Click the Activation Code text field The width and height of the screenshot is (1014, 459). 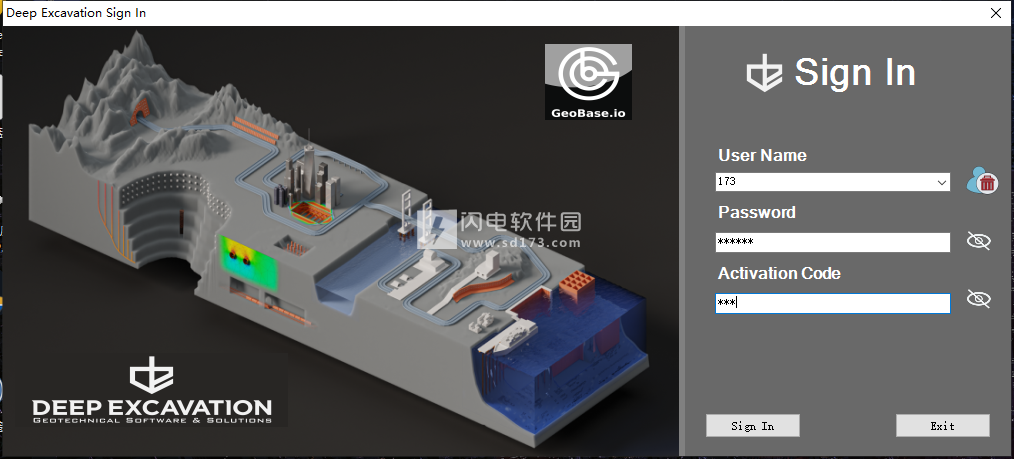832,303
